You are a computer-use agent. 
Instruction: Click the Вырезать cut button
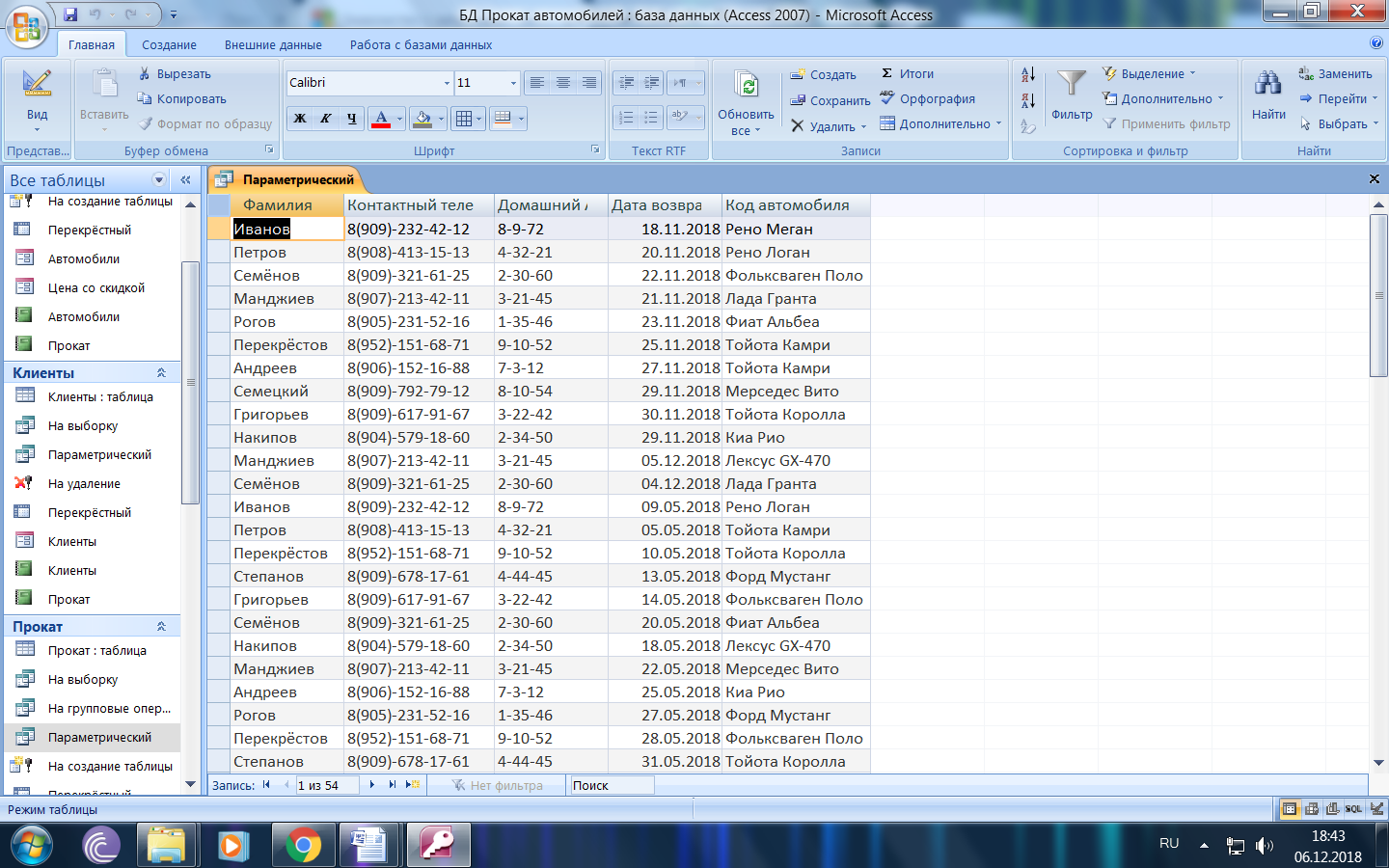point(175,73)
